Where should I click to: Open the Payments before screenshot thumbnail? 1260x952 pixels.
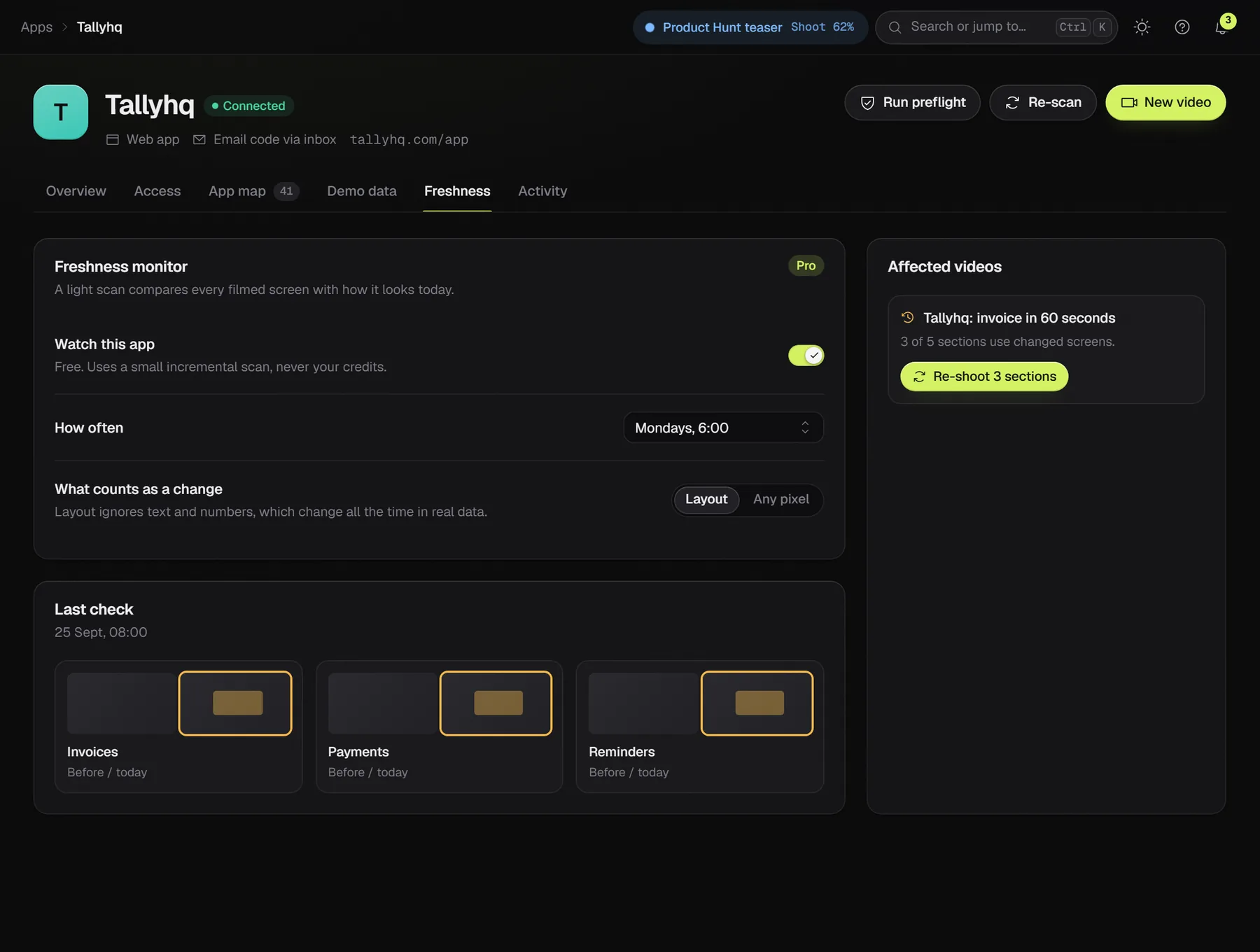click(383, 703)
